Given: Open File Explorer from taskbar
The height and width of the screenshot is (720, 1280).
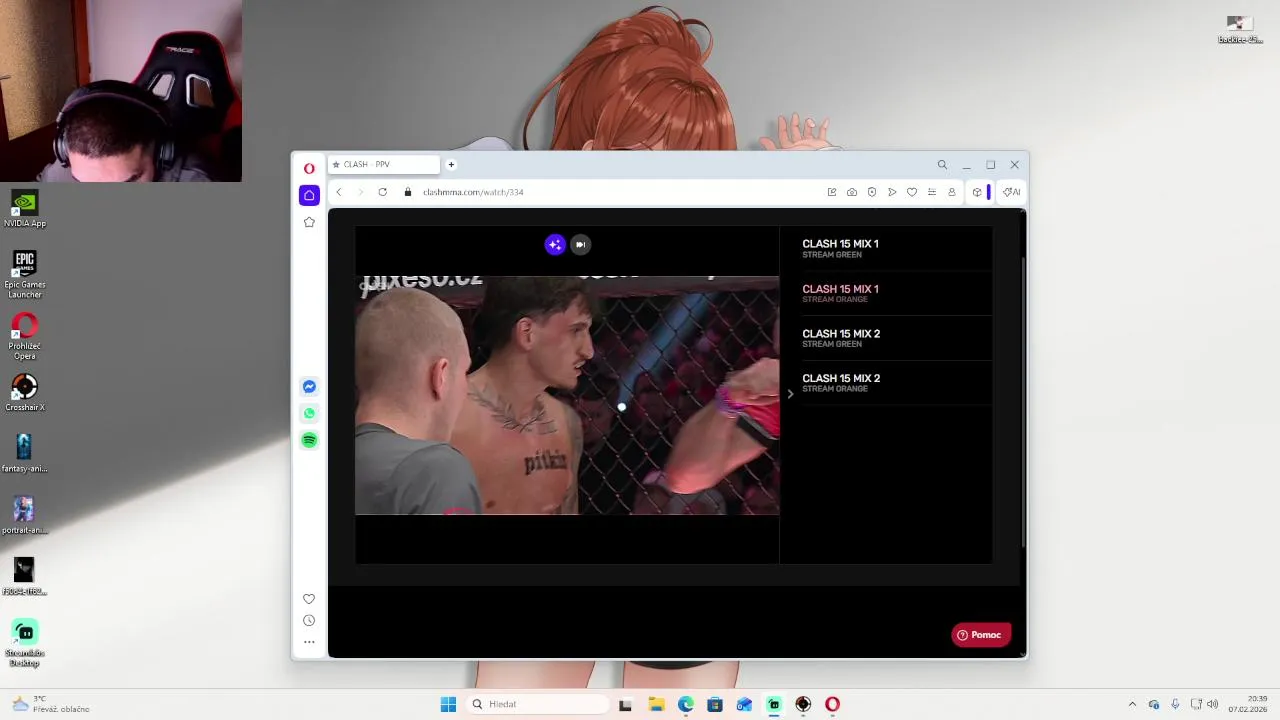Looking at the screenshot, I should click(x=656, y=704).
